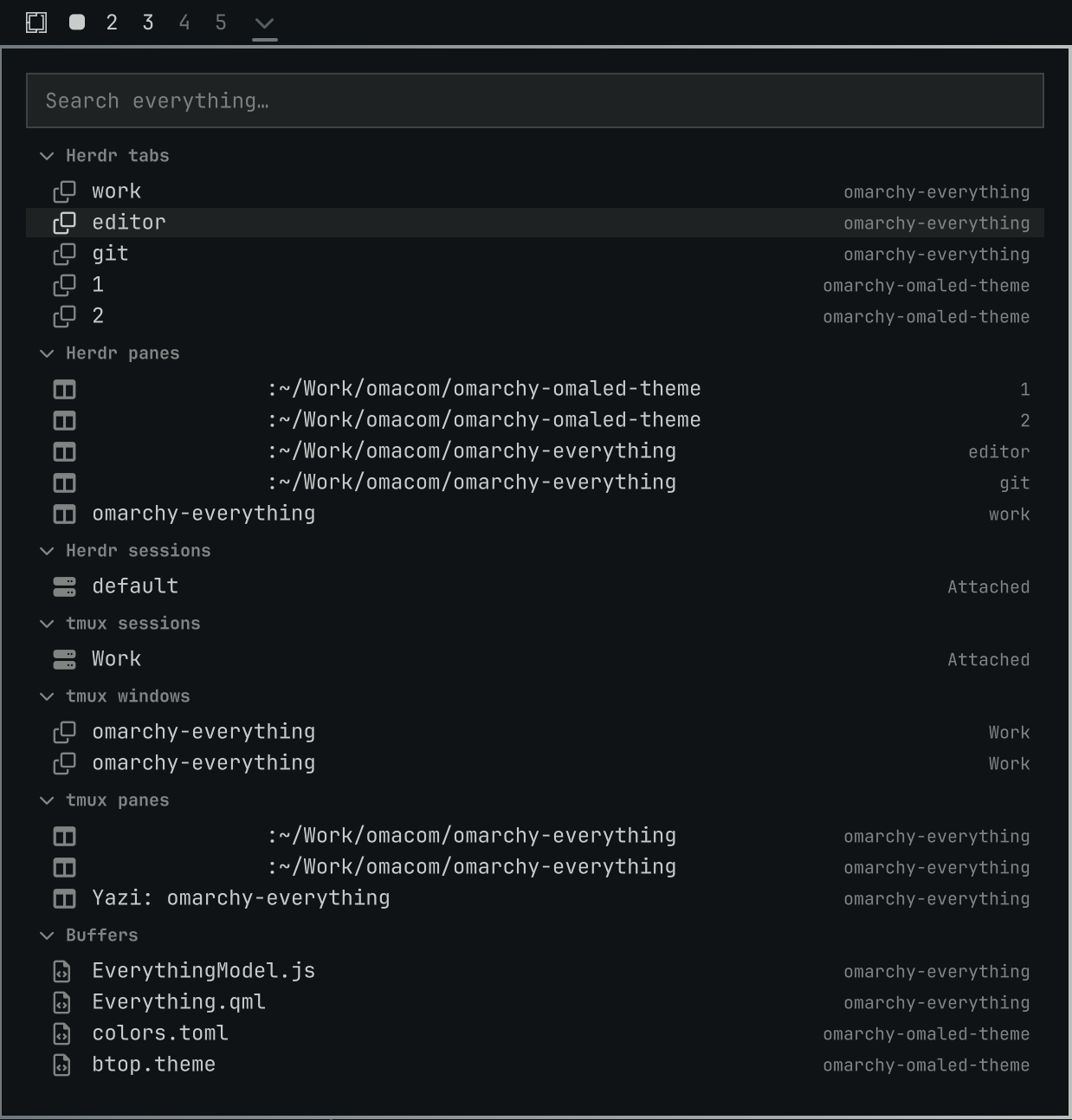Click the tab icon beside 'editor'
This screenshot has width=1072, height=1120.
point(65,223)
